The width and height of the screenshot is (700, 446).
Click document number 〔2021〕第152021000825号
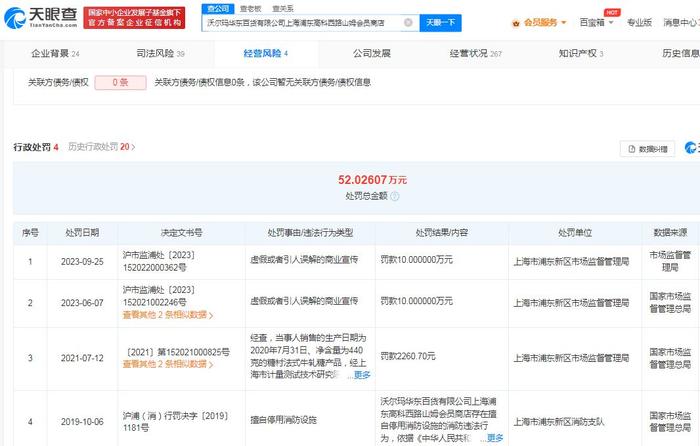pyautogui.click(x=177, y=352)
